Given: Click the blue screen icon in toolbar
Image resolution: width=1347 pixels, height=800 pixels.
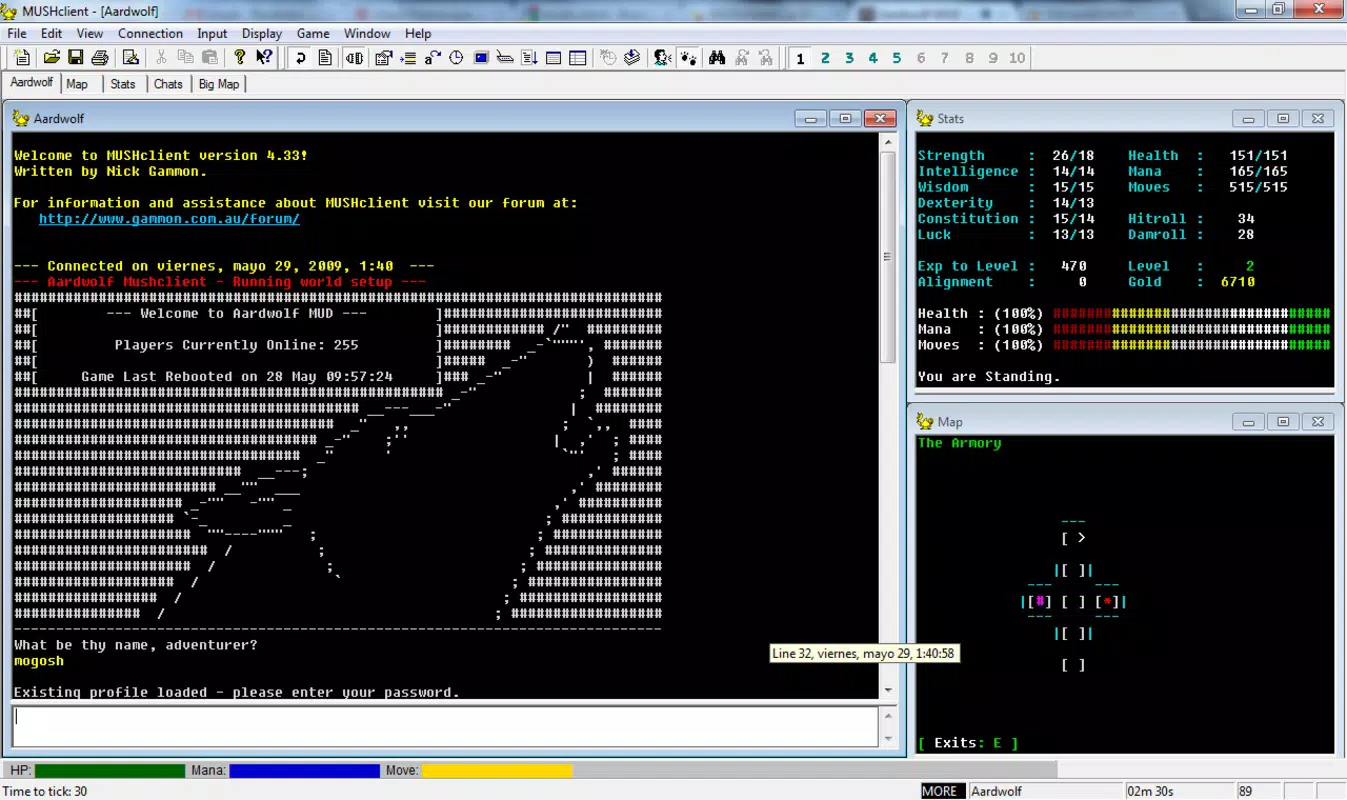Looking at the screenshot, I should pos(481,58).
